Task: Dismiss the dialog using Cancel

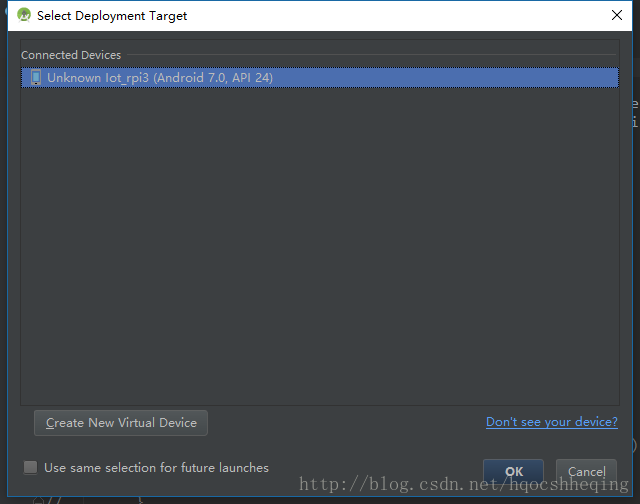Action: coord(587,471)
